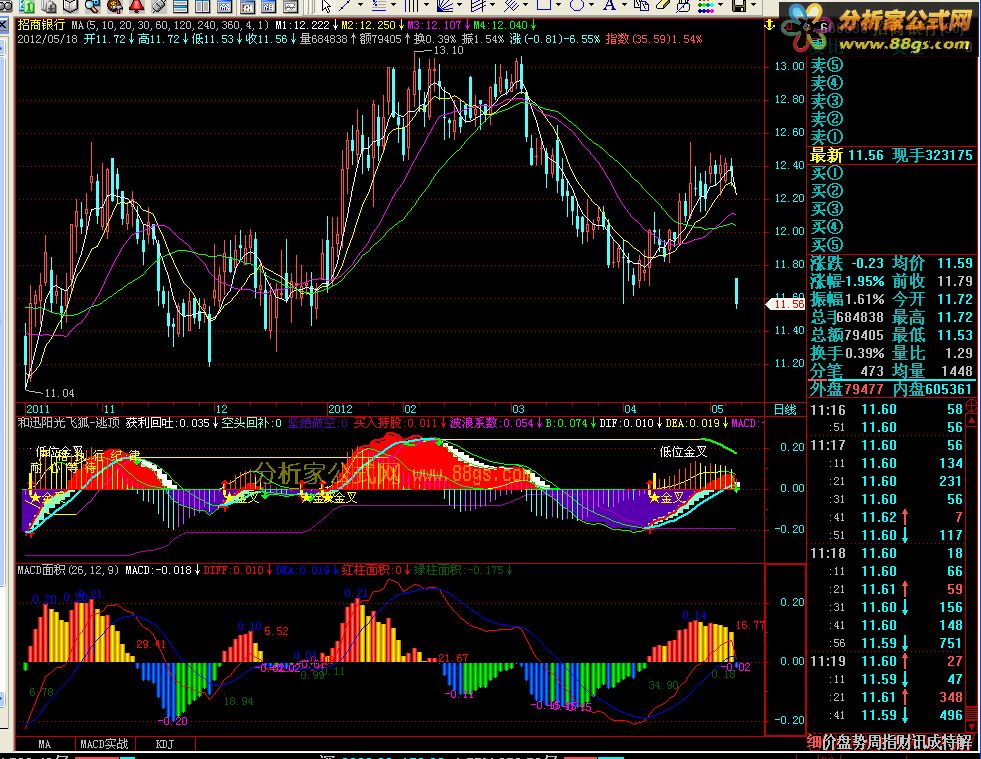Viewport: 981px width, 759px height.
Task: Click the save floppy disk icon
Action: click(x=739, y=6)
